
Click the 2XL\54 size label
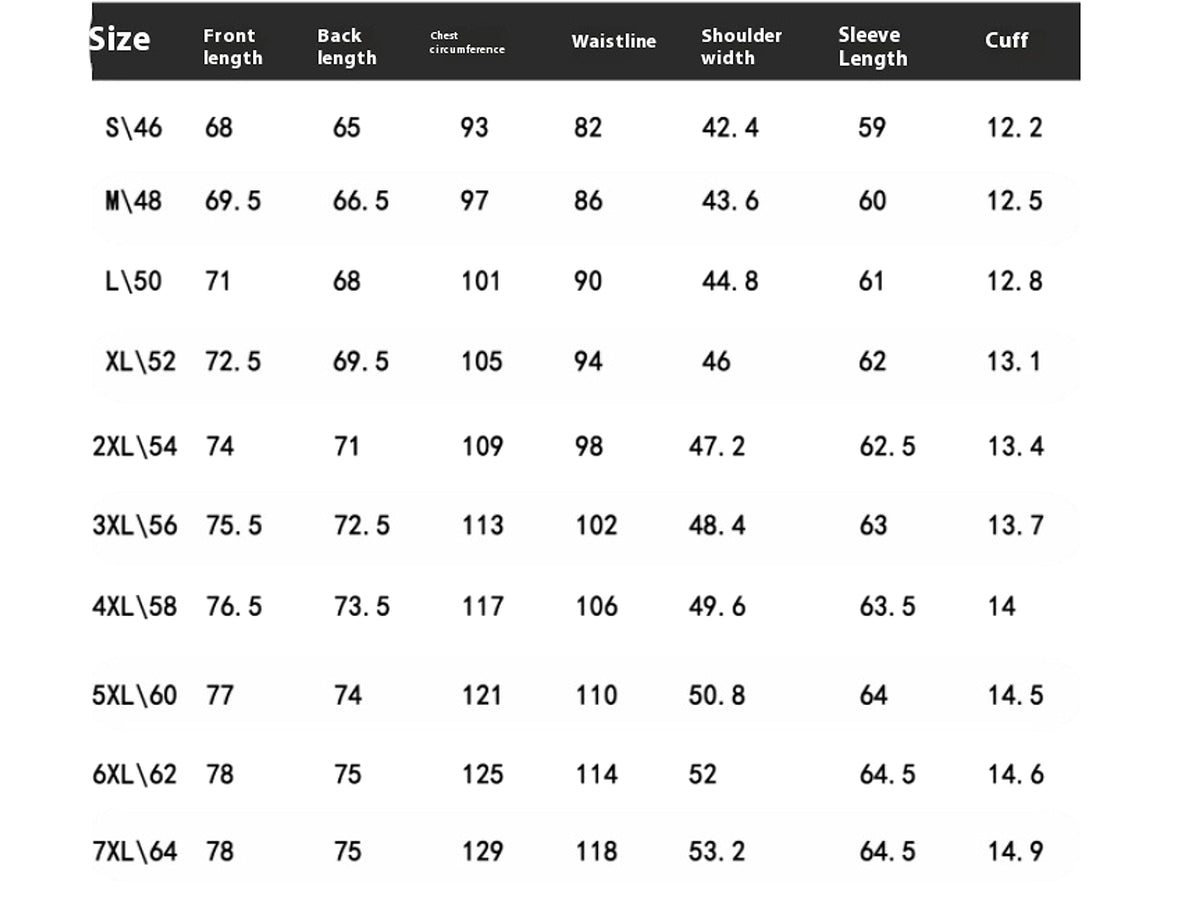pyautogui.click(x=135, y=446)
